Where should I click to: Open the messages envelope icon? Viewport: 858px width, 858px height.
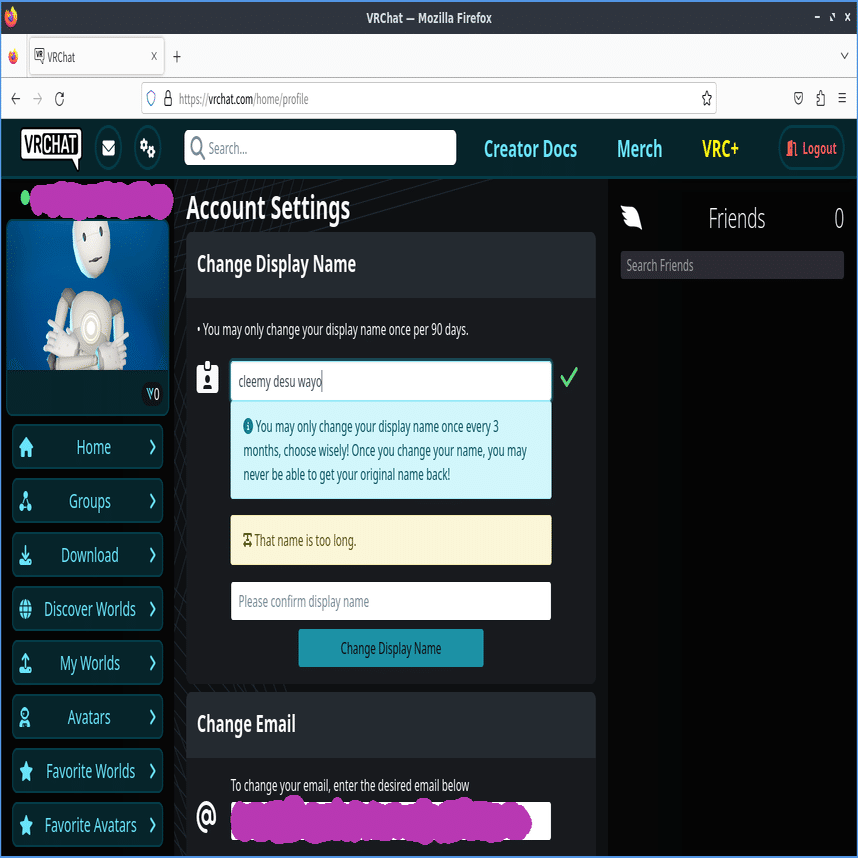[x=108, y=148]
